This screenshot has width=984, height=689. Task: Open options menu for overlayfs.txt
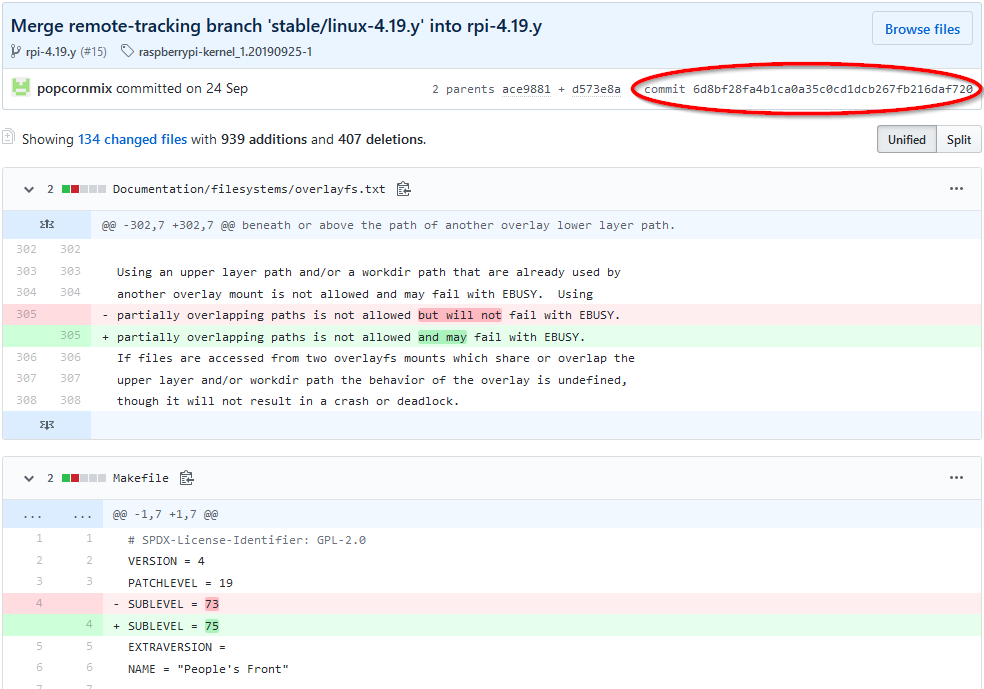tap(956, 188)
